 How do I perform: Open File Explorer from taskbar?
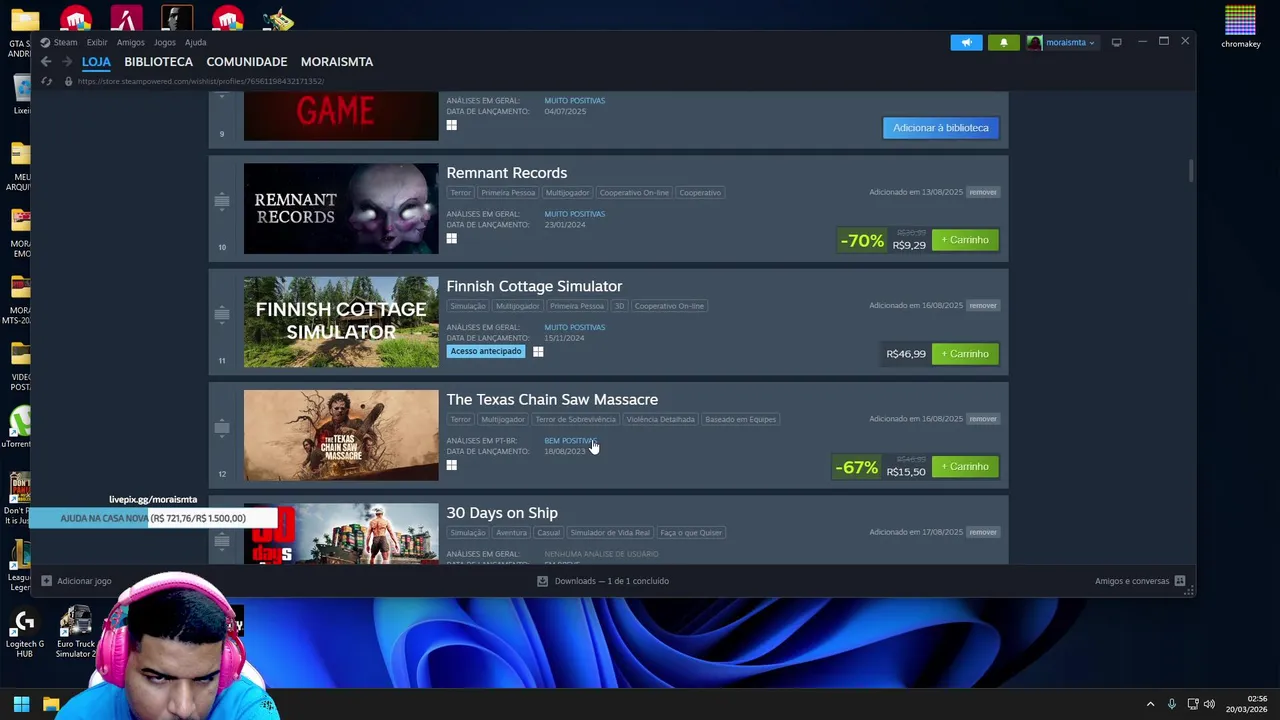51,704
